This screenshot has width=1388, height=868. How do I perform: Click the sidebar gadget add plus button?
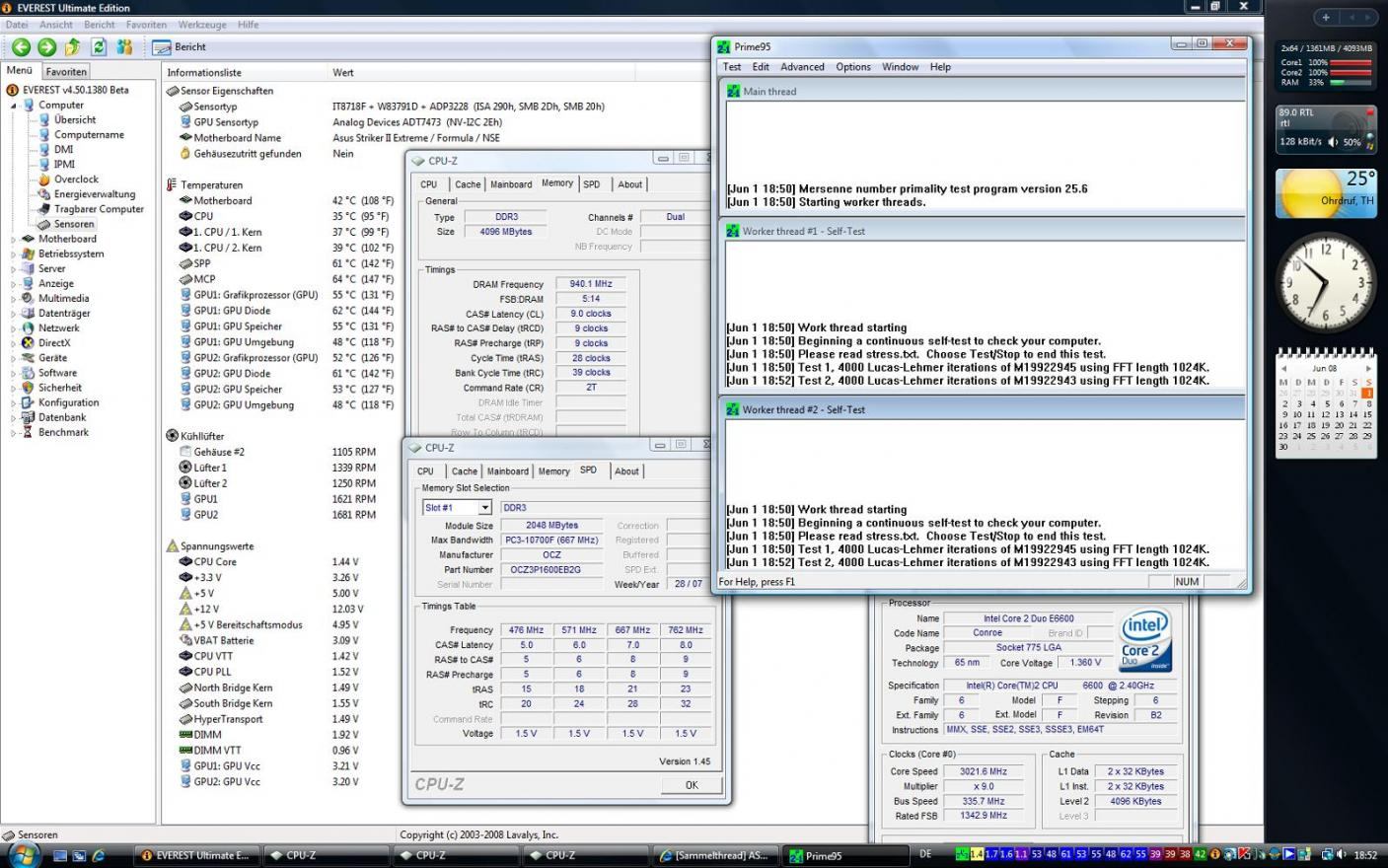pos(1326,17)
